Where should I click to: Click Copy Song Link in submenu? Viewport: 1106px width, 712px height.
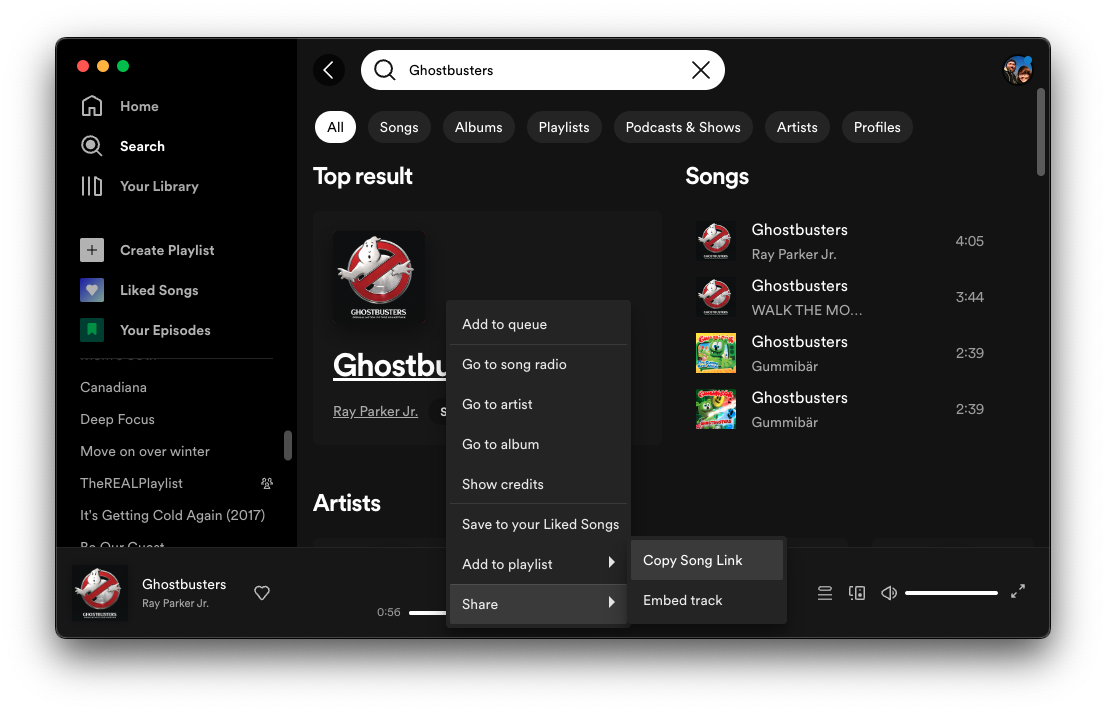[x=707, y=560]
